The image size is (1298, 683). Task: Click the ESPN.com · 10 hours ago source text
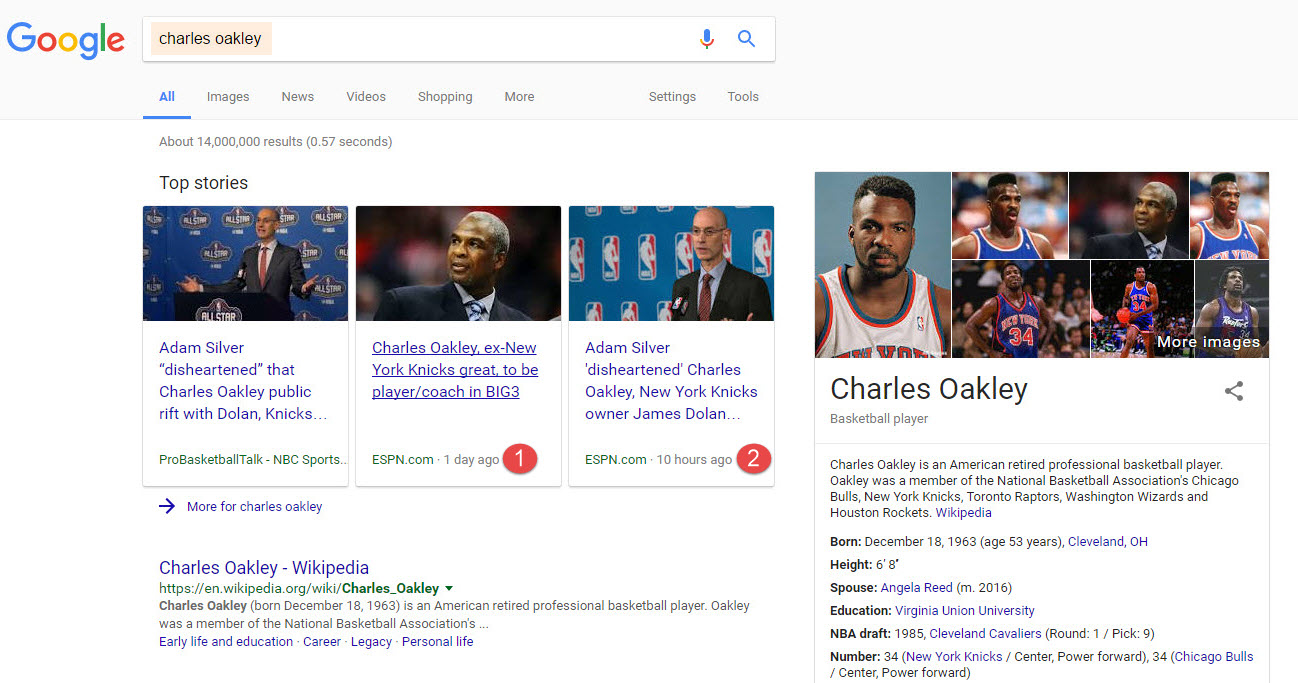pos(659,460)
